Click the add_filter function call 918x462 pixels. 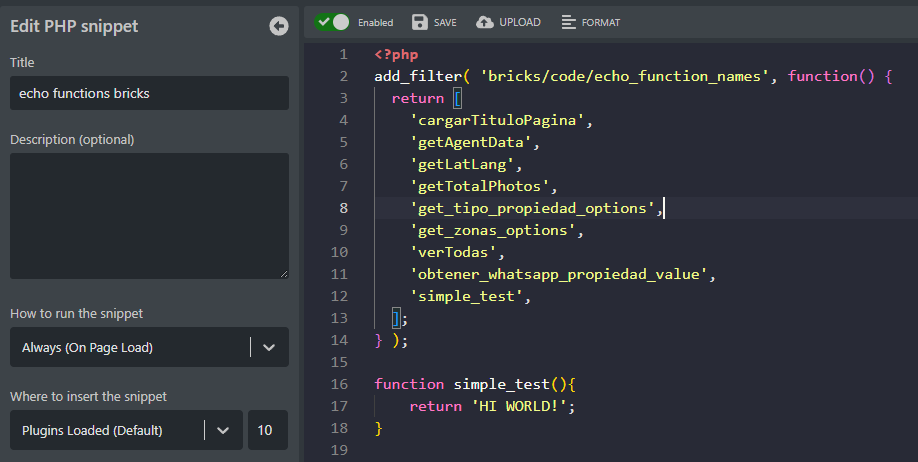coord(418,76)
